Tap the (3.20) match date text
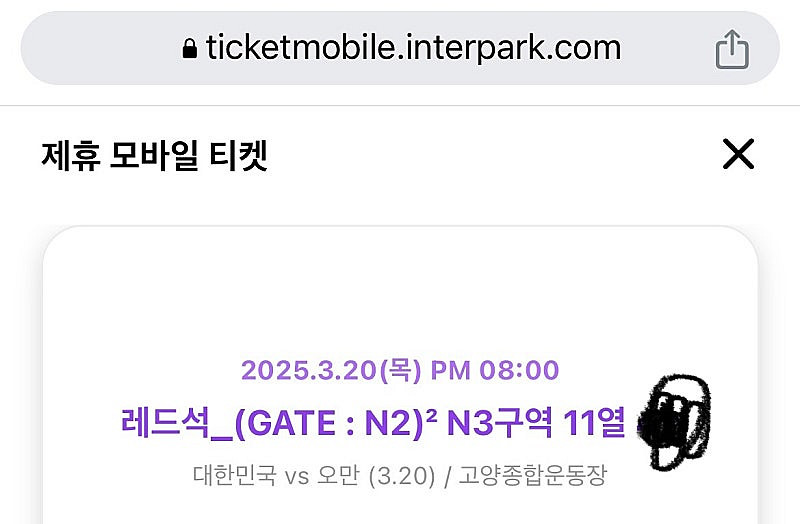The height and width of the screenshot is (524, 800). tap(402, 476)
